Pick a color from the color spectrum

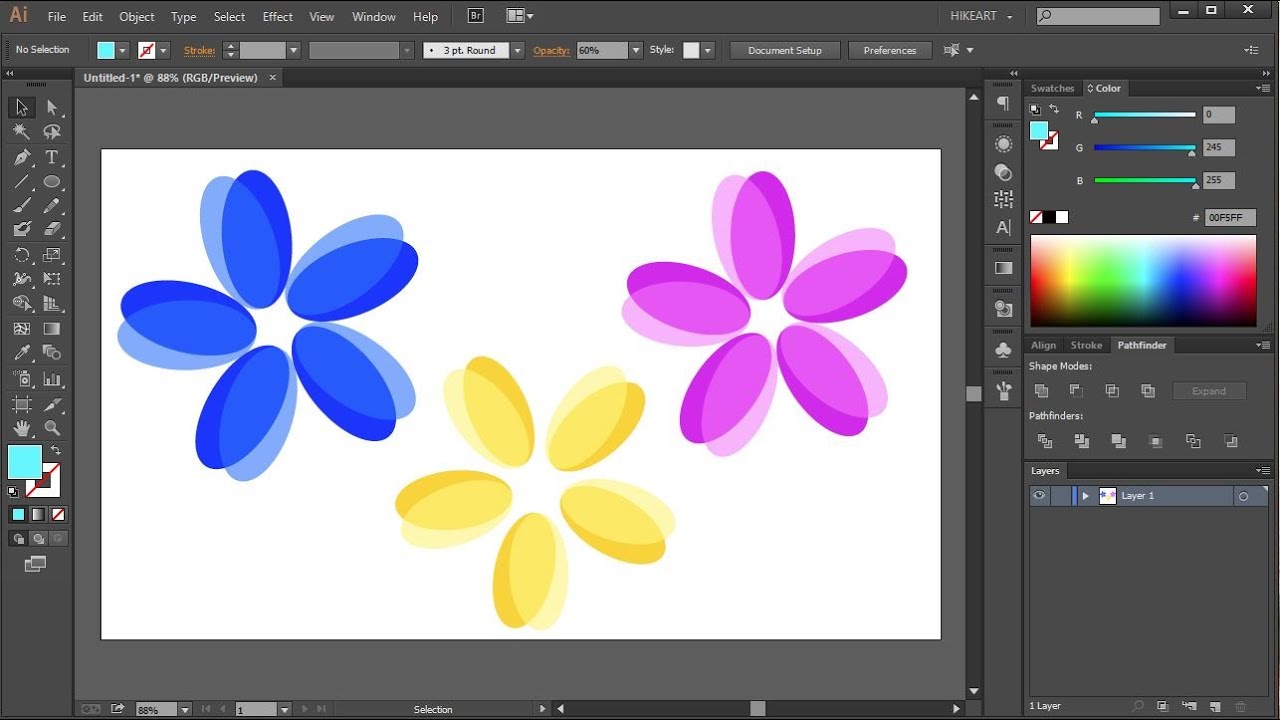(x=1142, y=280)
